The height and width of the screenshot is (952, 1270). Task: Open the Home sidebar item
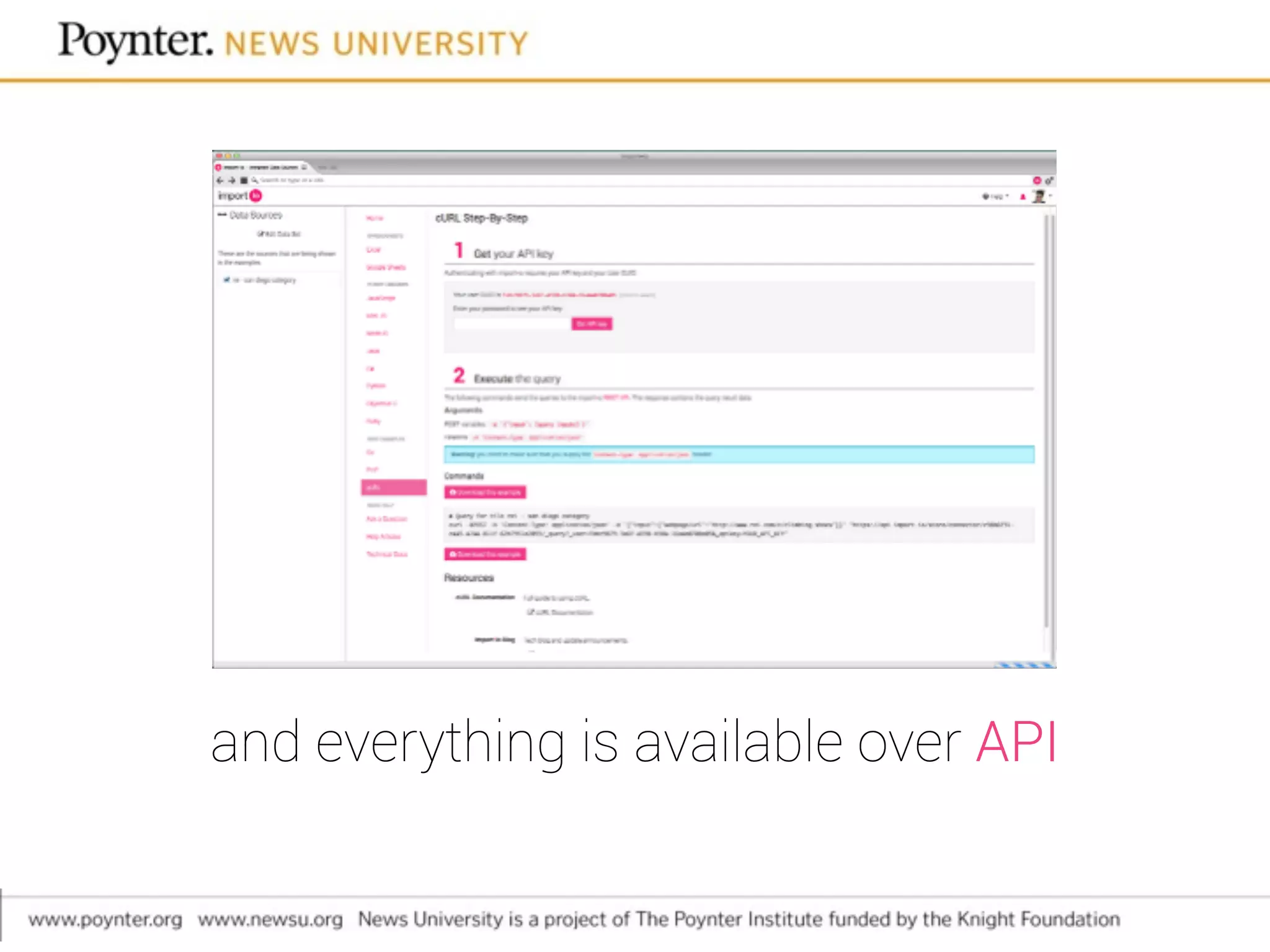(375, 218)
